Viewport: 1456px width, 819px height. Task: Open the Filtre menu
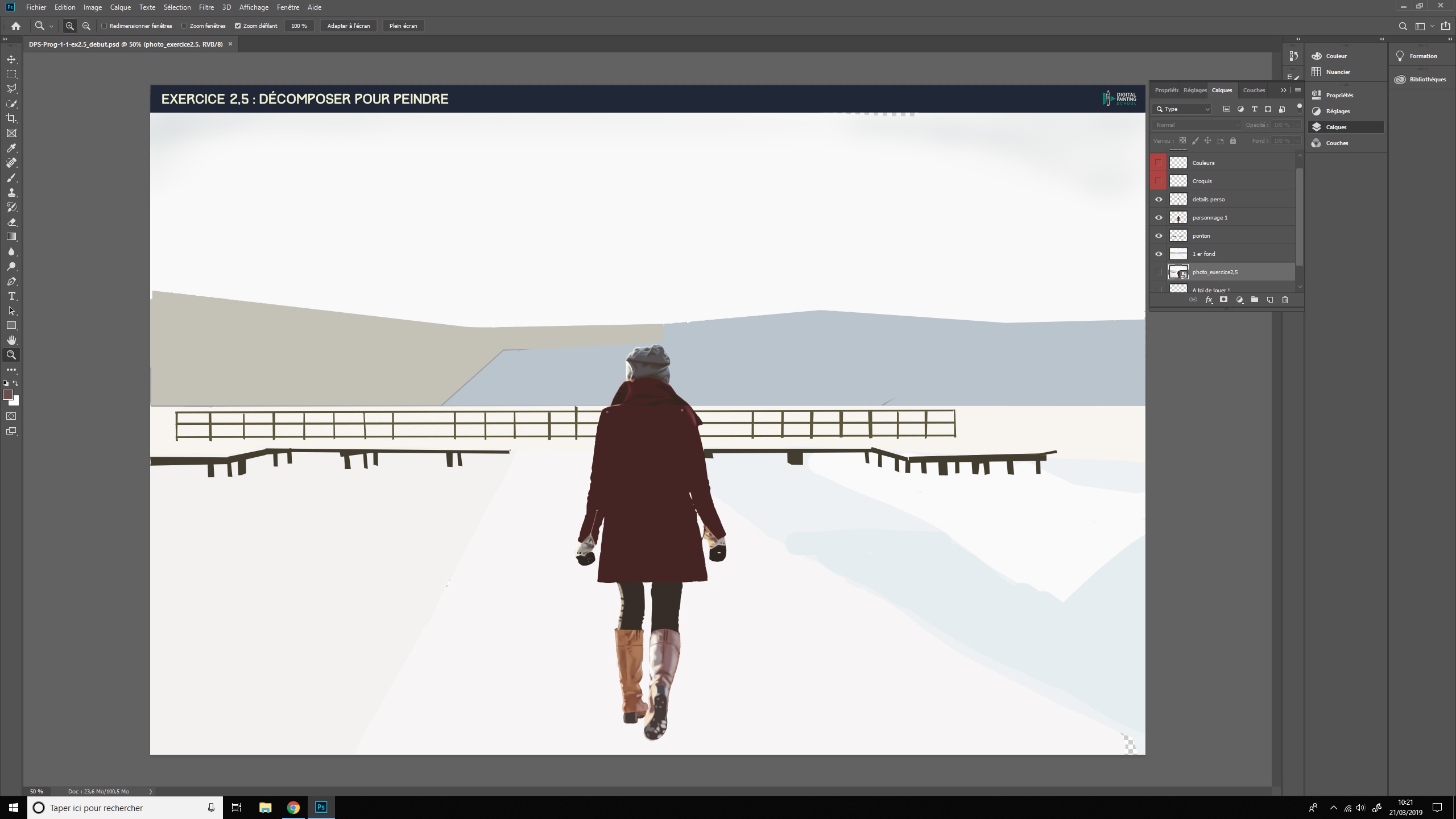(x=206, y=7)
